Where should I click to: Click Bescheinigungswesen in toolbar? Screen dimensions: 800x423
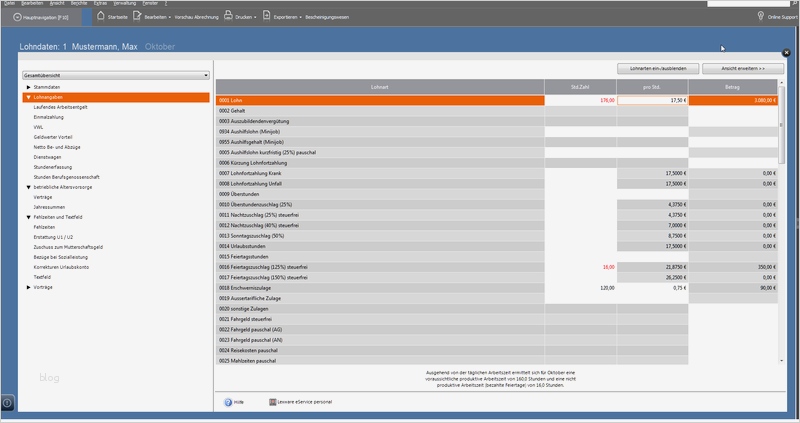pos(327,17)
